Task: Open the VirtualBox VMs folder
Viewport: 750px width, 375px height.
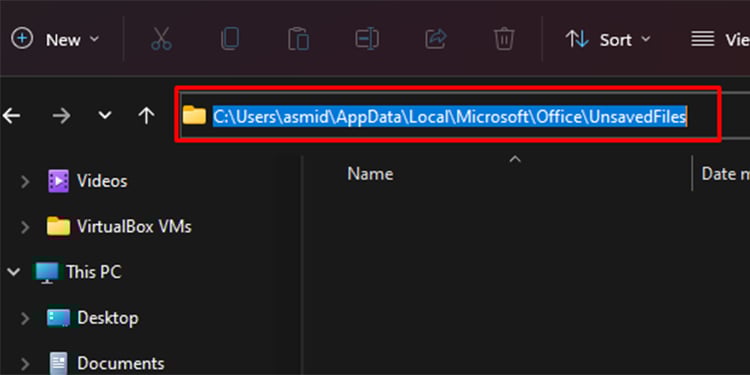Action: point(134,226)
